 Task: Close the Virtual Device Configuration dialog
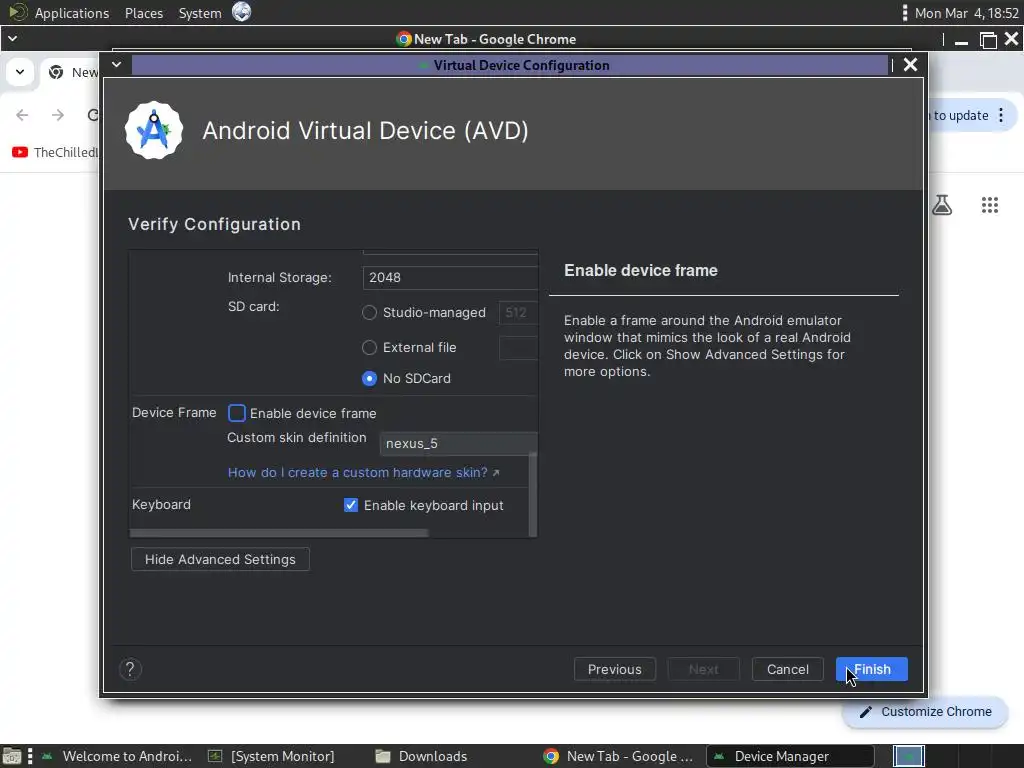[x=910, y=65]
